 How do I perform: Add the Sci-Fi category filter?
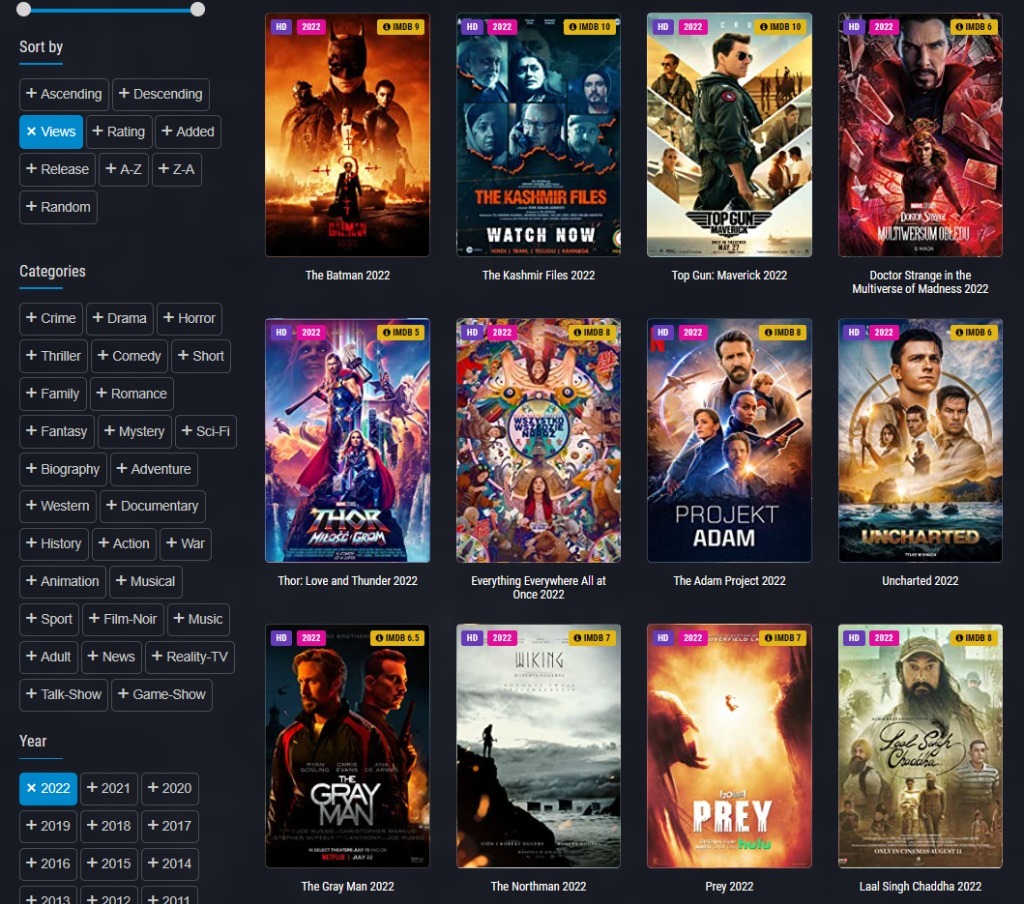[x=205, y=432]
